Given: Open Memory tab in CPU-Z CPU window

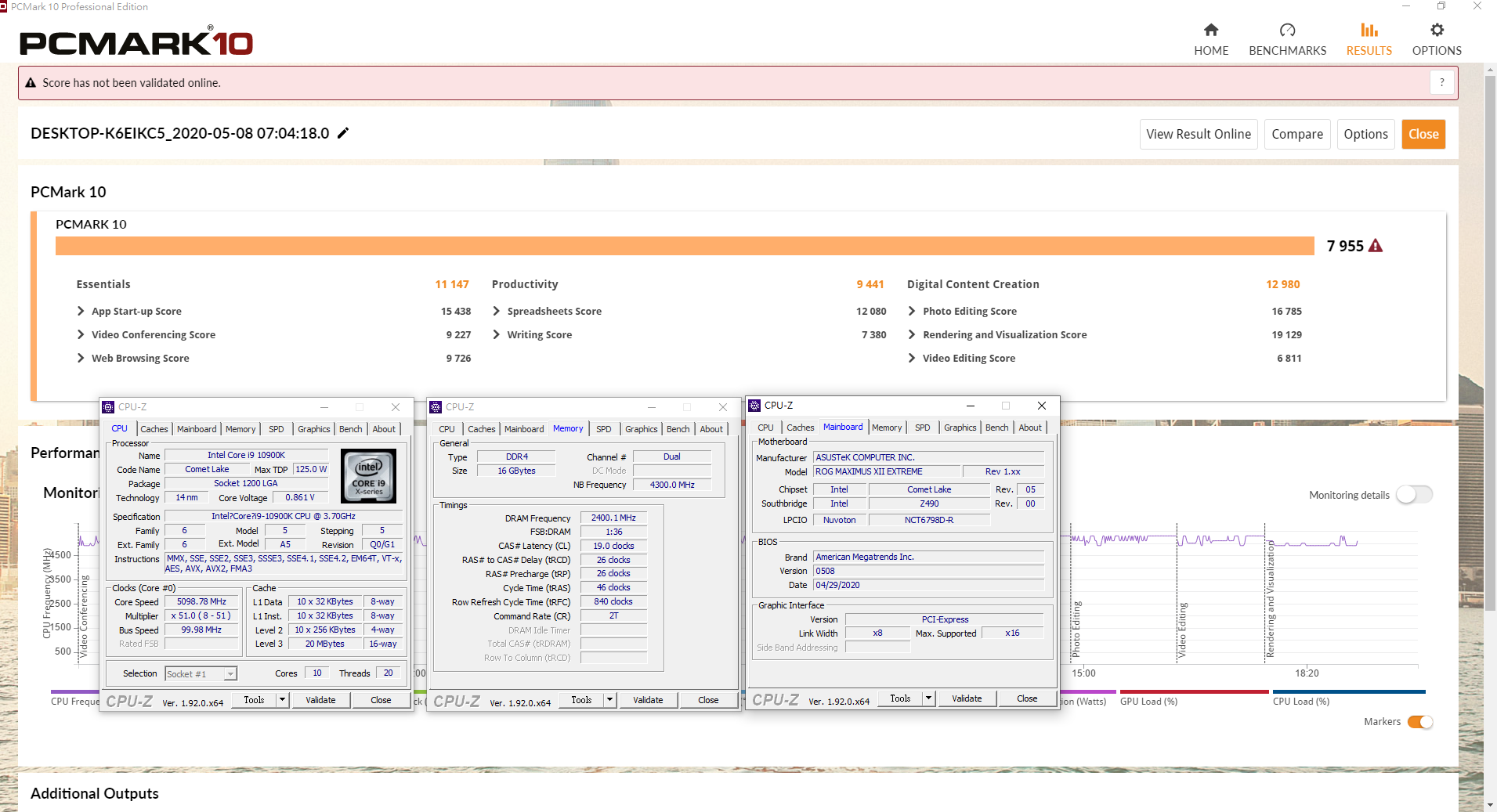Looking at the screenshot, I should (x=240, y=429).
